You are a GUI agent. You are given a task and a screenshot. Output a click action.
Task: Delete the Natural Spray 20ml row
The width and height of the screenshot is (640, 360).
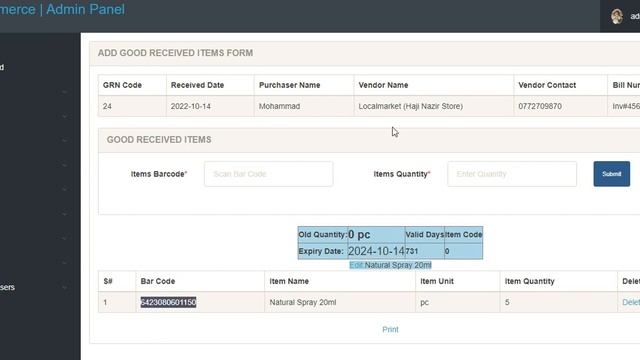(x=631, y=302)
